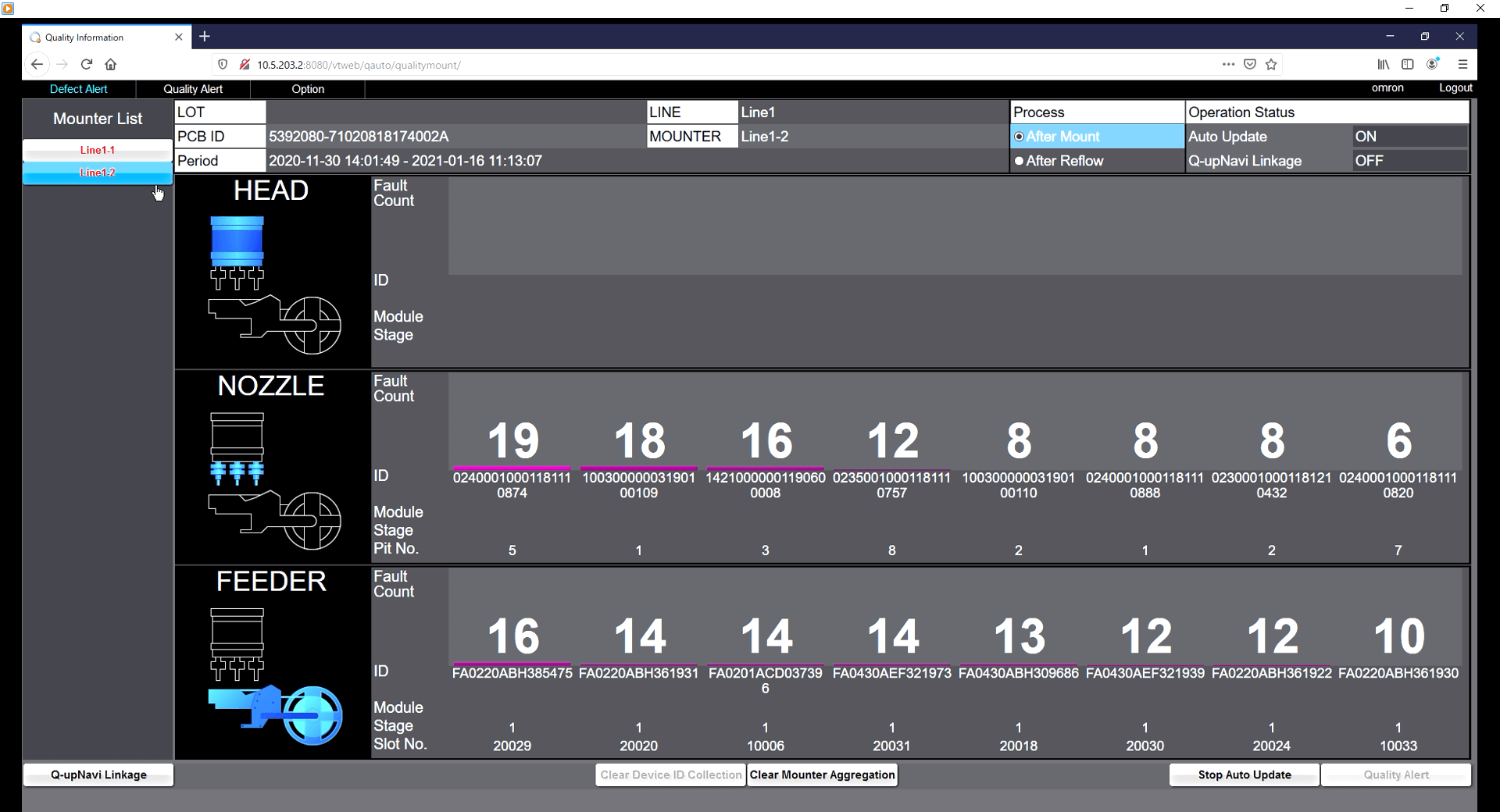This screenshot has width=1500, height=812.
Task: Select the After Mount process option
Action: pos(1097,137)
